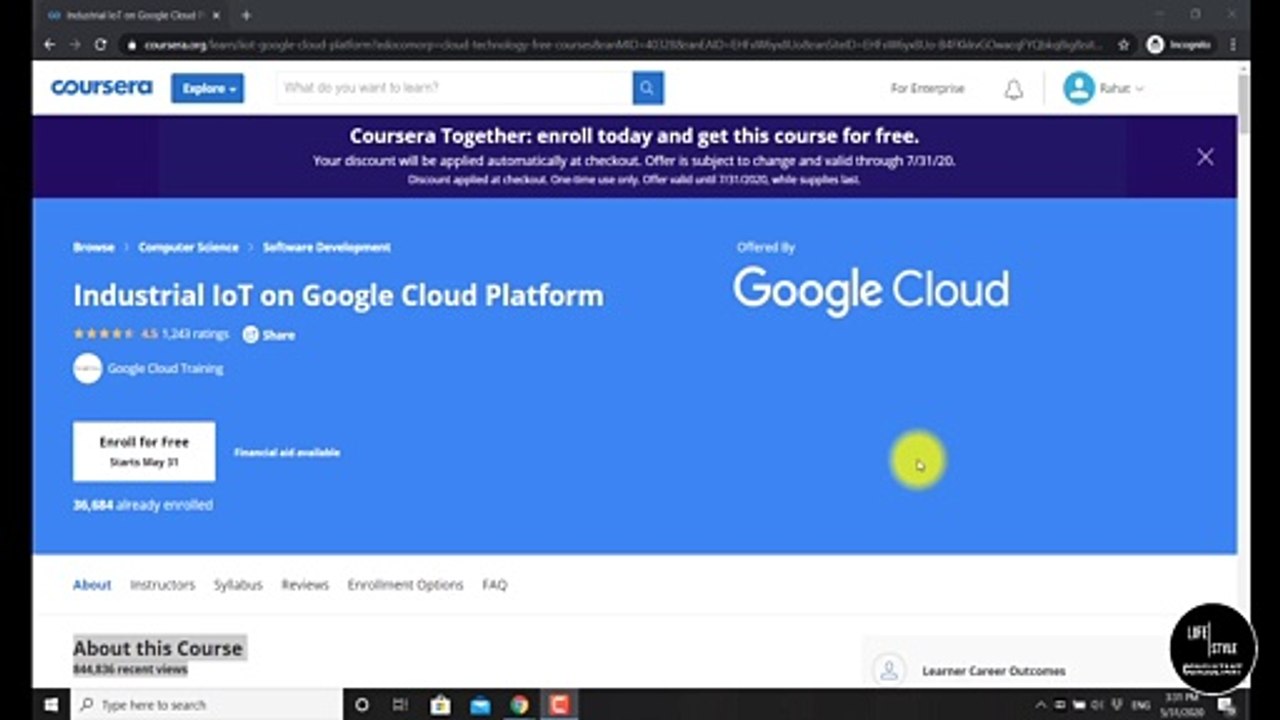The width and height of the screenshot is (1280, 720).
Task: Open Cortana circle on the taskbar
Action: 362,705
